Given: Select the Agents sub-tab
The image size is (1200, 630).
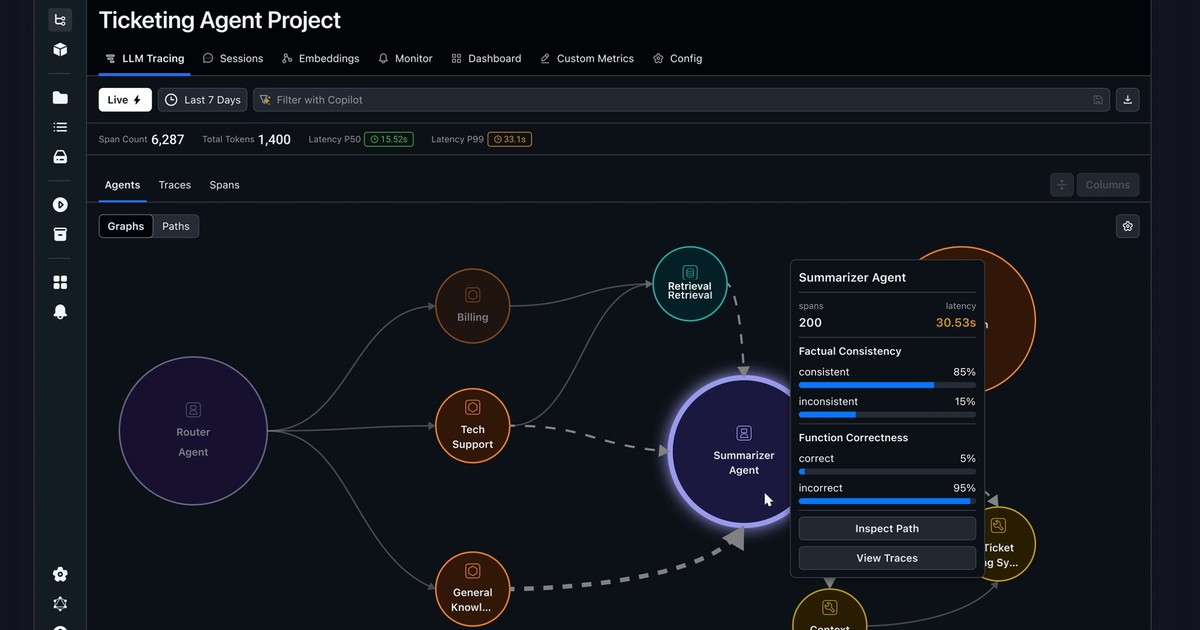Looking at the screenshot, I should [122, 185].
